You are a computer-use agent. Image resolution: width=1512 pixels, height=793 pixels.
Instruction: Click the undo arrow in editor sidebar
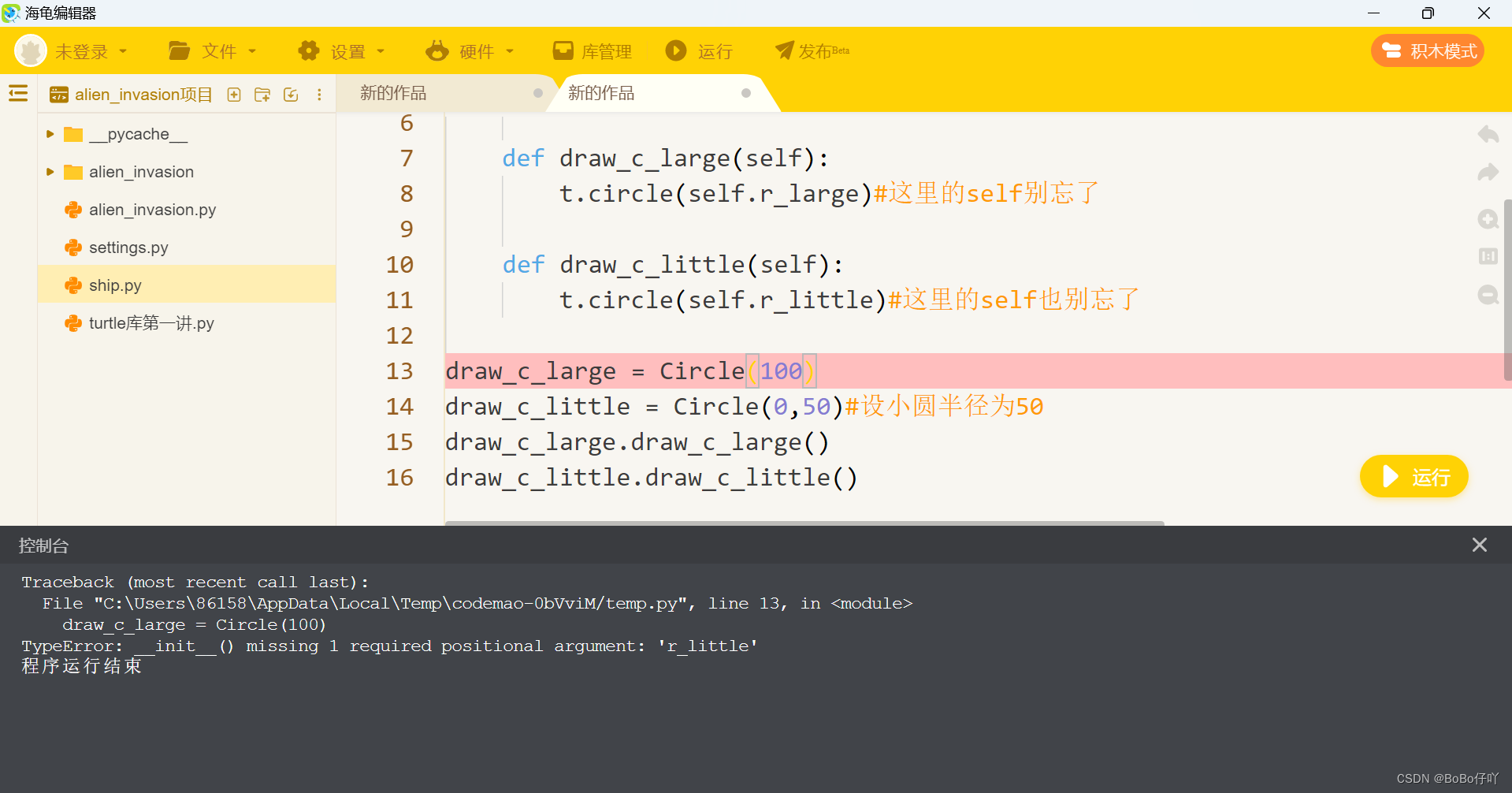pos(1488,134)
